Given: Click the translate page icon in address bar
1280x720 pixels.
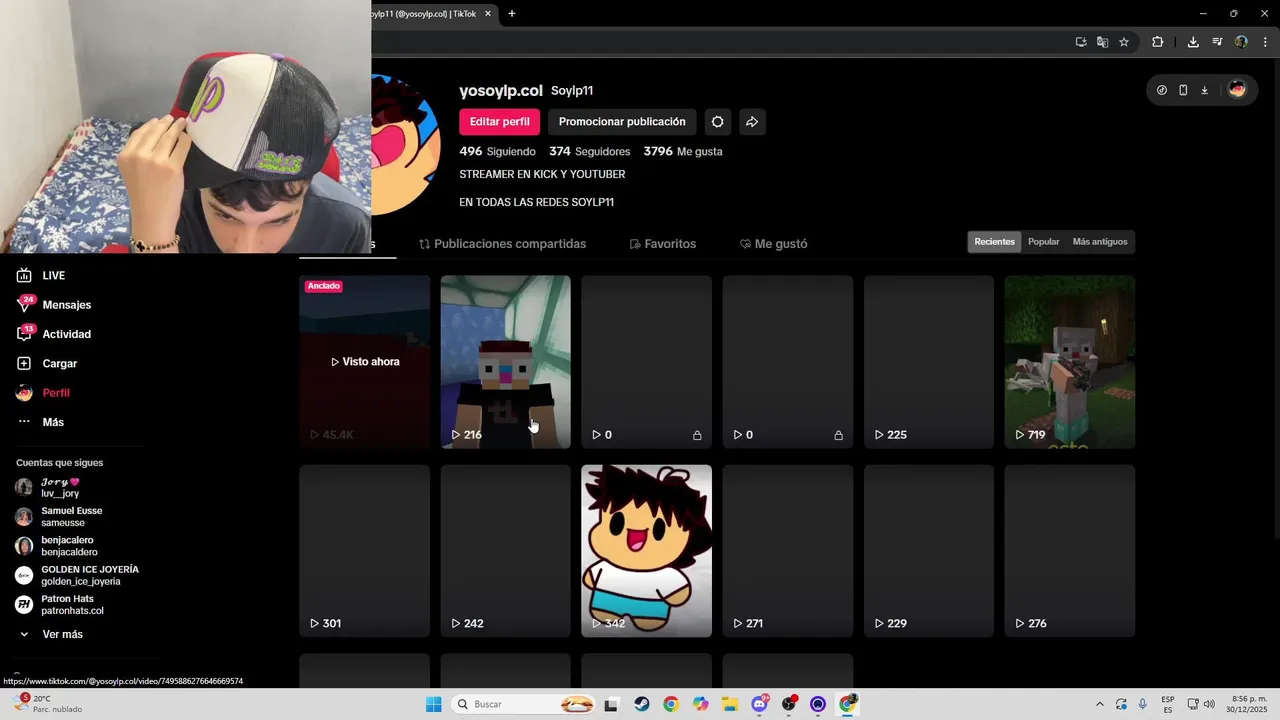Looking at the screenshot, I should (1102, 42).
